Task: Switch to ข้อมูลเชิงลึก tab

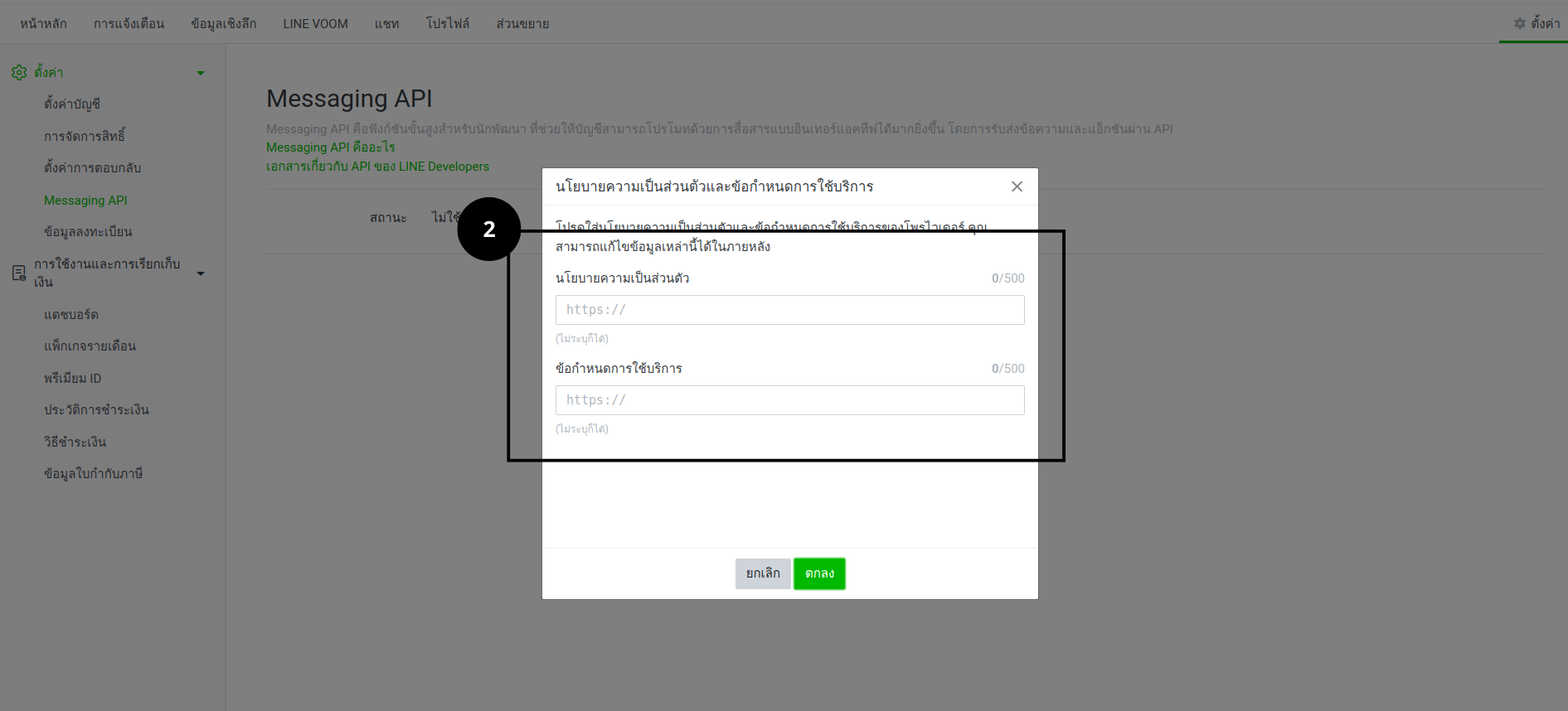Action: pos(223,23)
